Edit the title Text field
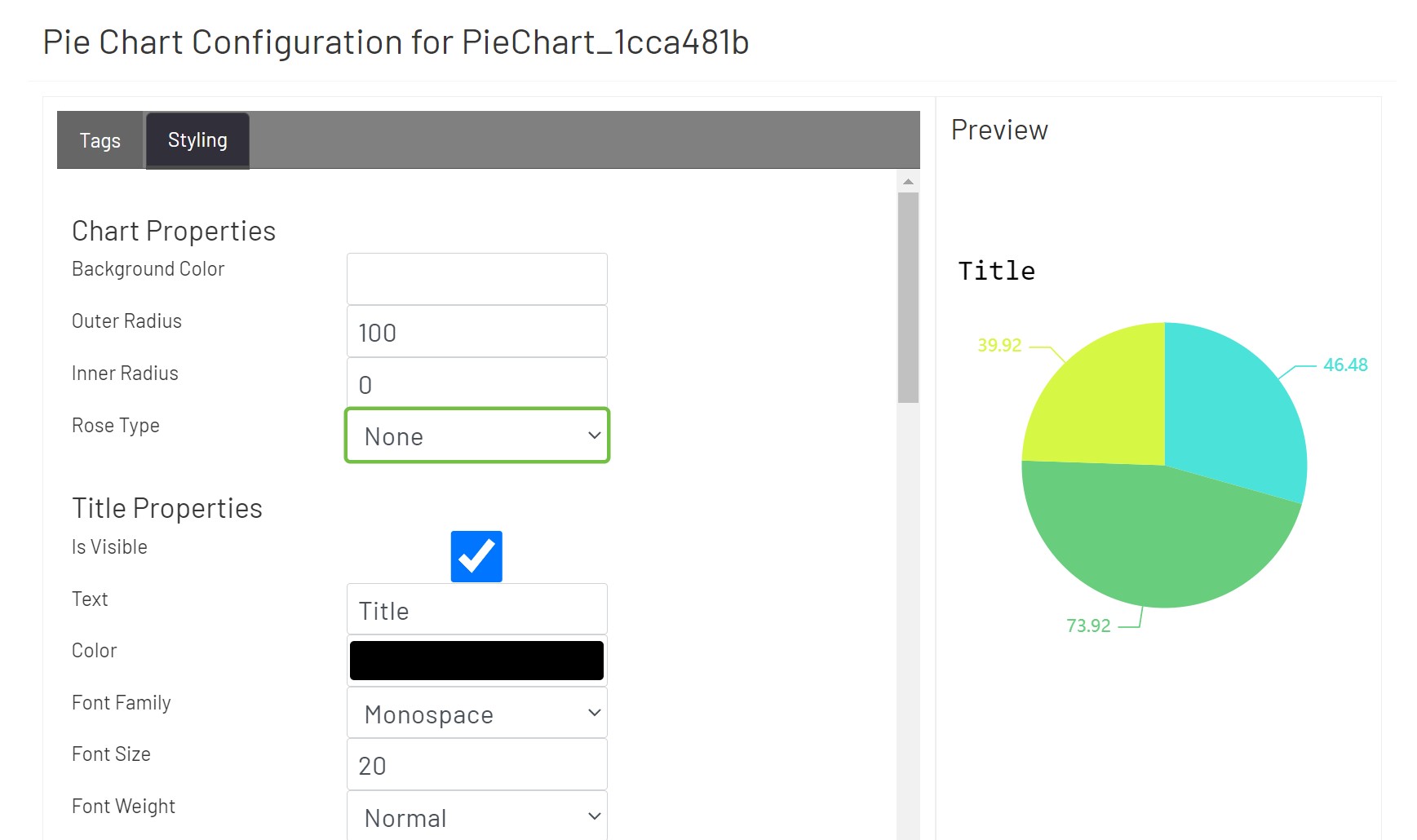This screenshot has width=1417, height=840. [x=476, y=608]
